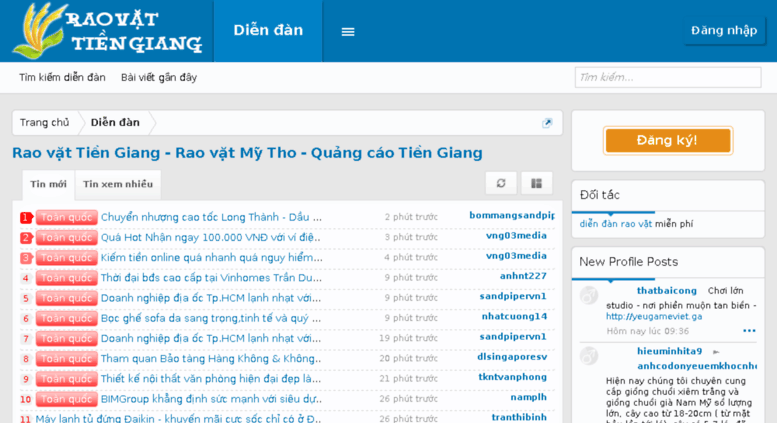Viewport: 777px width, 423px height.
Task: Open thread Kiếm tiền online quá nhanh
Action: (212, 258)
